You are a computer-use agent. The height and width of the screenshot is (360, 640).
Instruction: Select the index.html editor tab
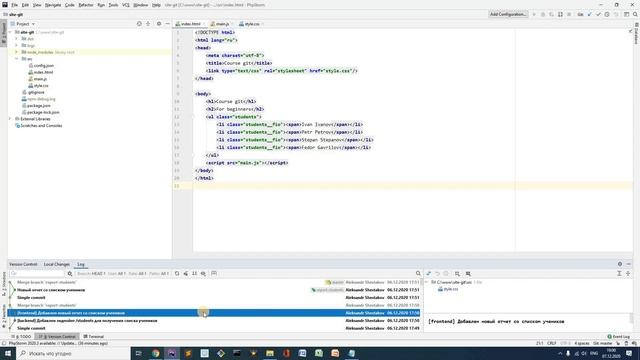click(191, 24)
